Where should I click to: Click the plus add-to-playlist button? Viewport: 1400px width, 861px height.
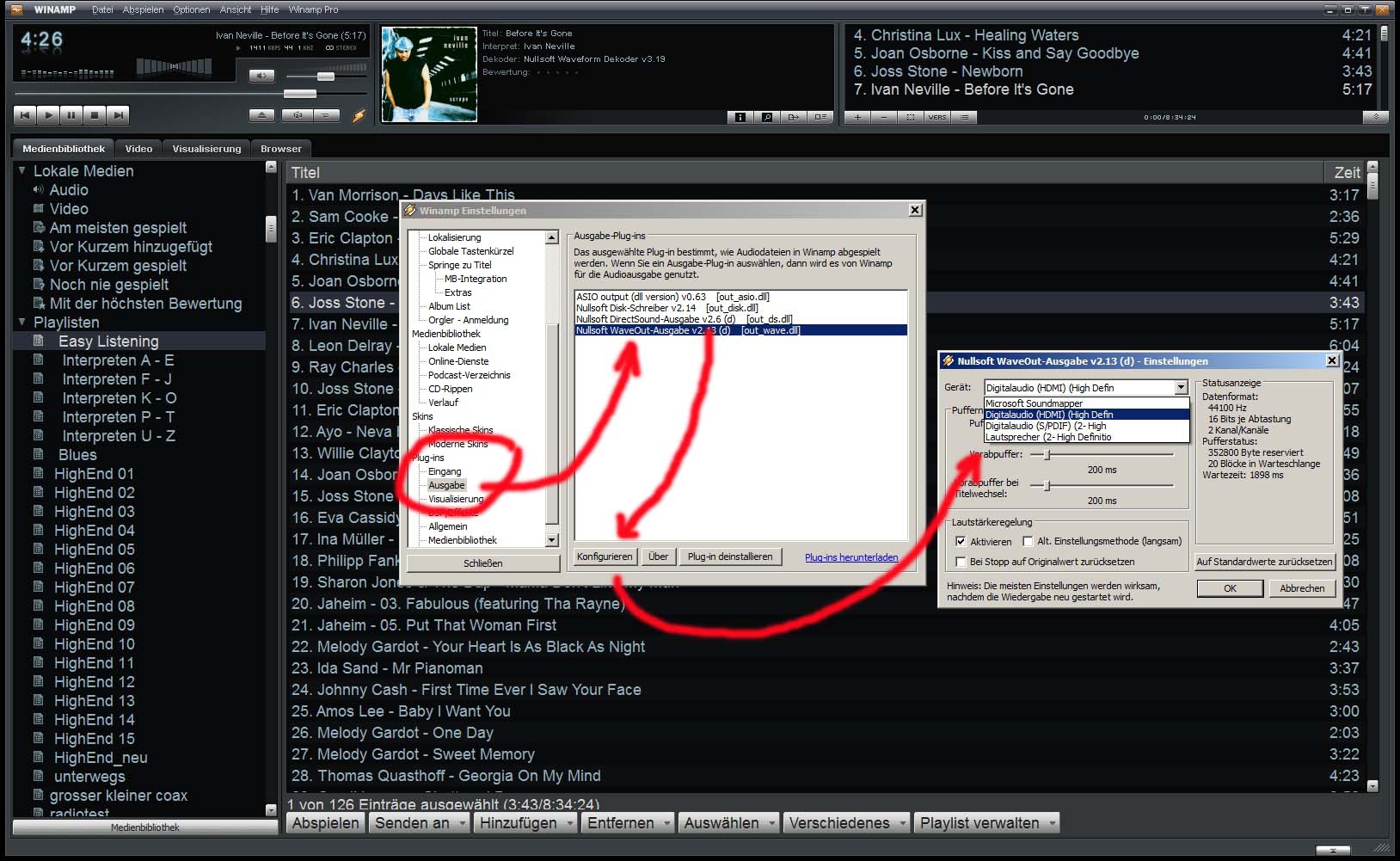(x=857, y=117)
